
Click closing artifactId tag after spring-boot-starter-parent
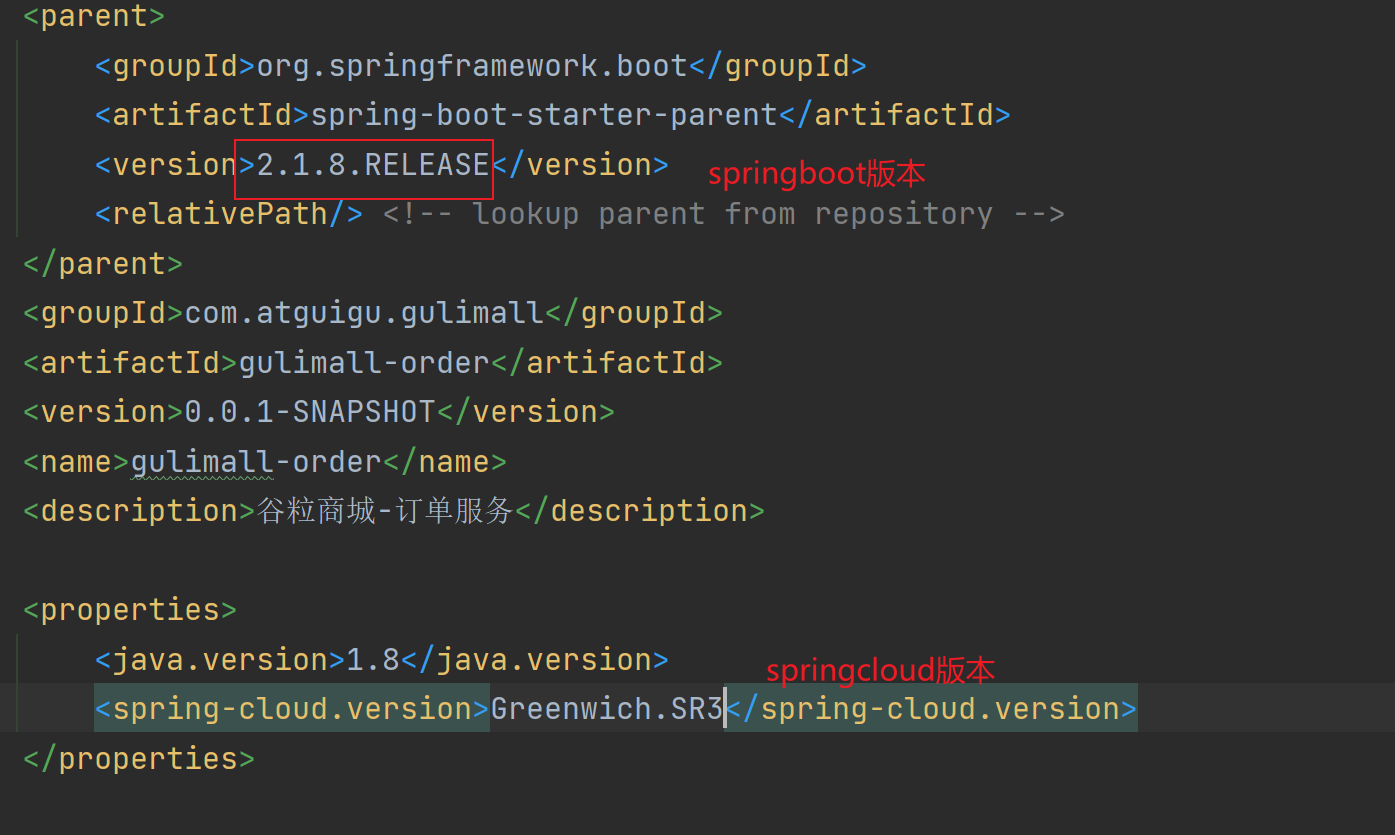[x=896, y=116]
